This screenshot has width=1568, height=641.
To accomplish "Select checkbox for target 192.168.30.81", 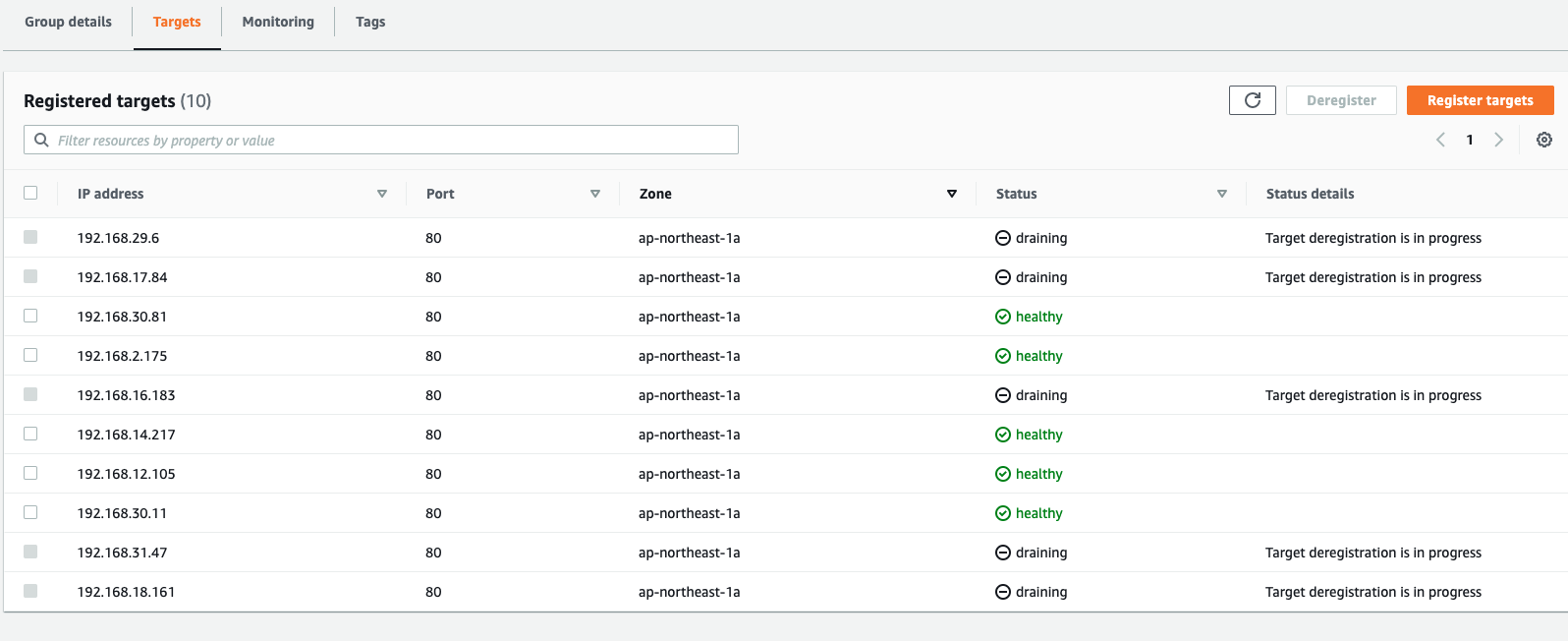I will tap(30, 316).
